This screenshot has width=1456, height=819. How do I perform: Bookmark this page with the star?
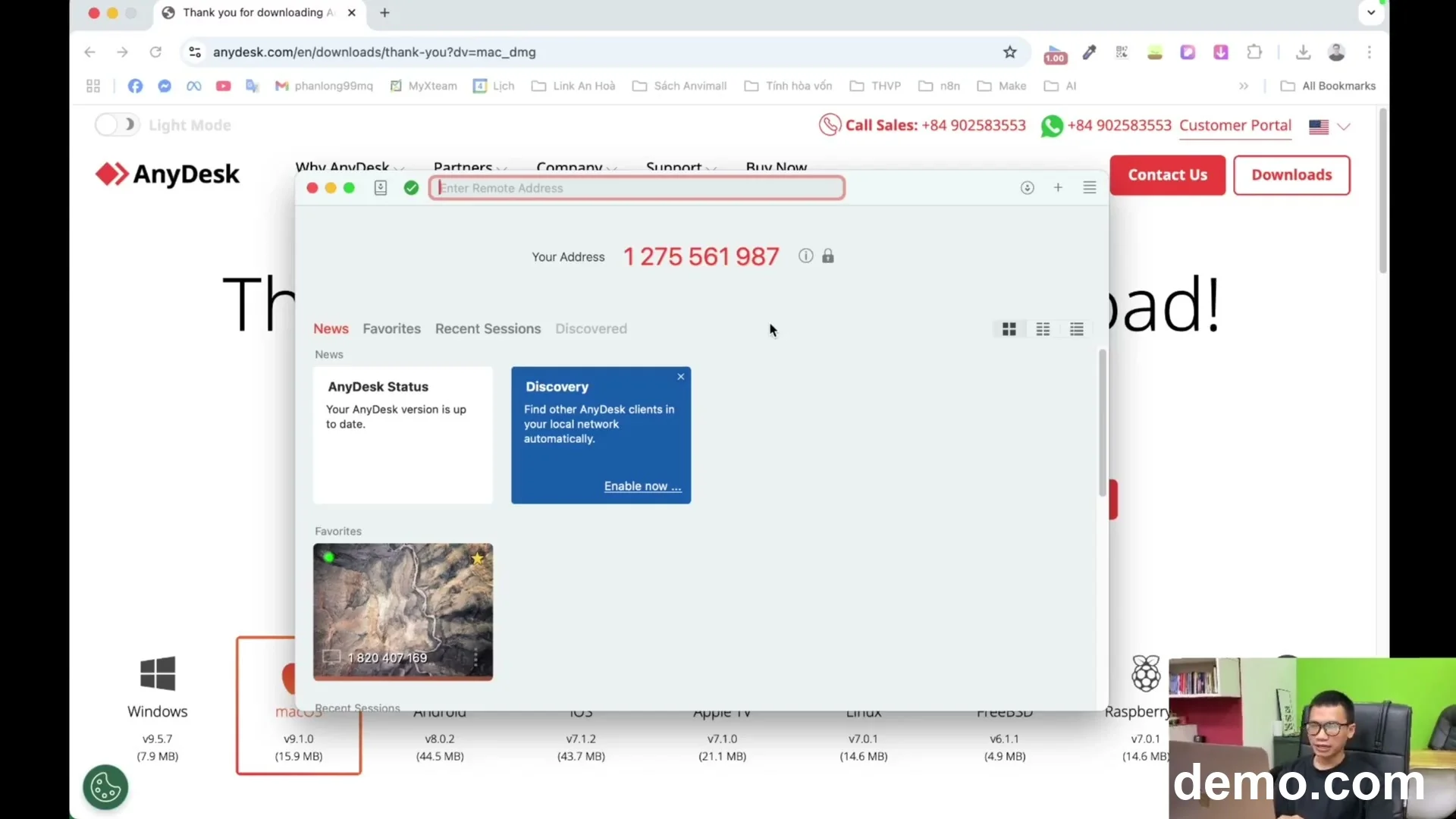[1010, 52]
